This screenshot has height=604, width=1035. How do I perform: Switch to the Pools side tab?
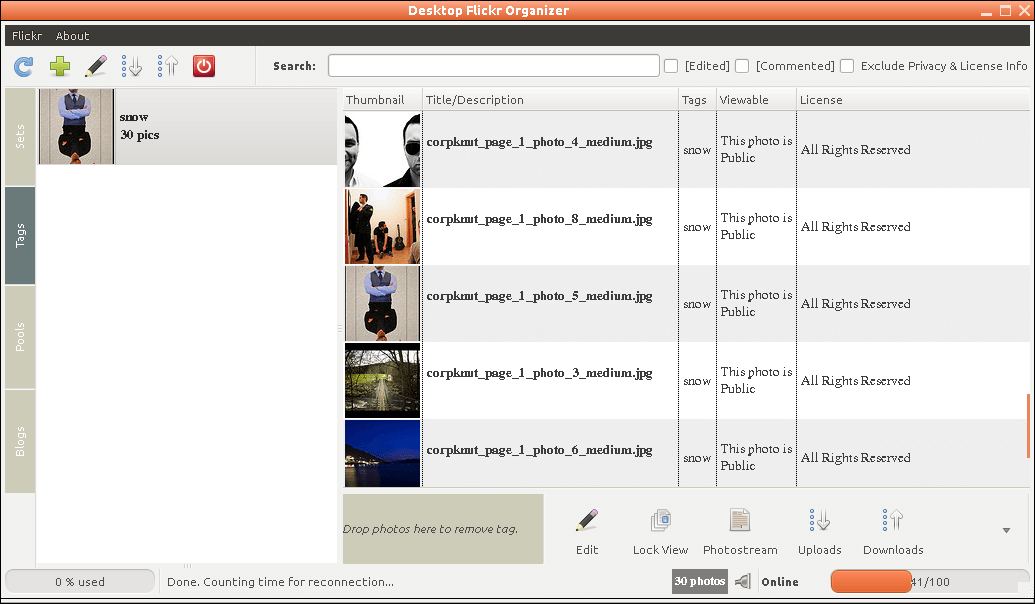(20, 337)
